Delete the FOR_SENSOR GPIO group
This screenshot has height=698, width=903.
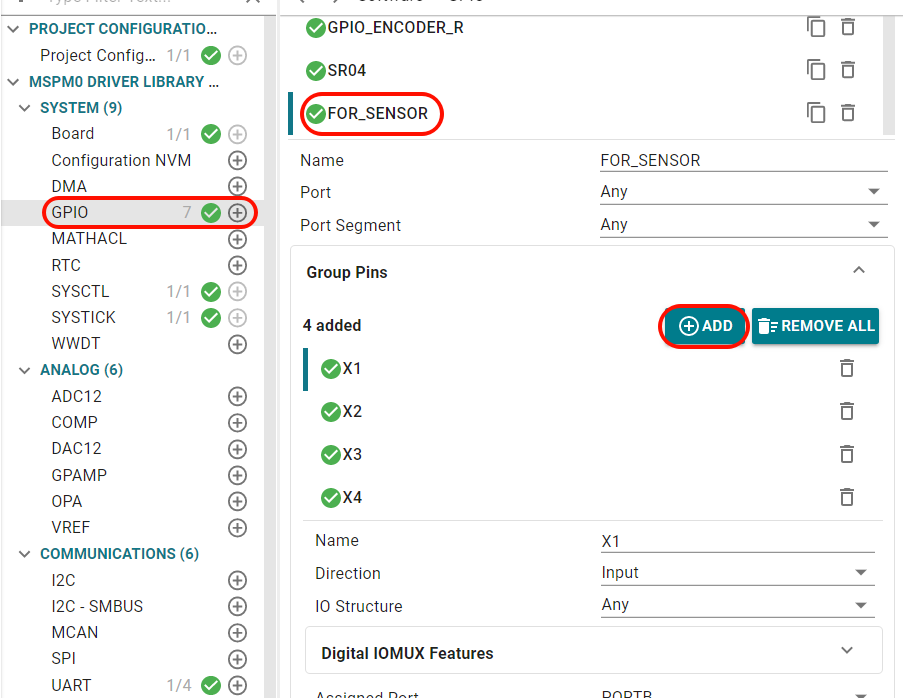tap(848, 113)
